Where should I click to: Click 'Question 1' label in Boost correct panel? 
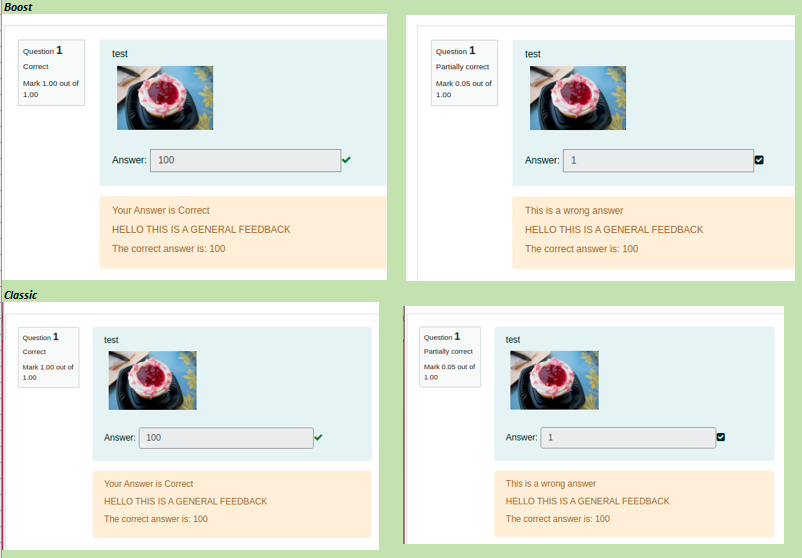42,51
